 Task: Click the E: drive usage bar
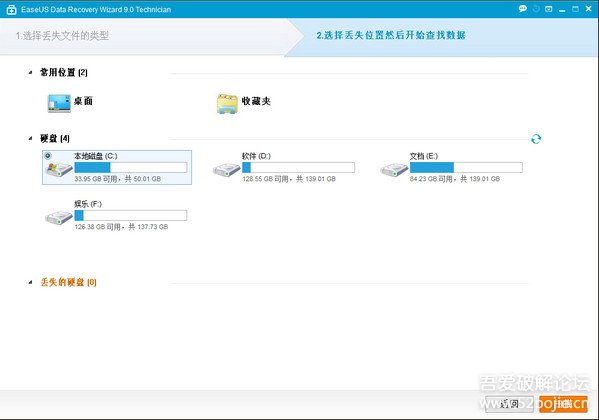pyautogui.click(x=466, y=167)
